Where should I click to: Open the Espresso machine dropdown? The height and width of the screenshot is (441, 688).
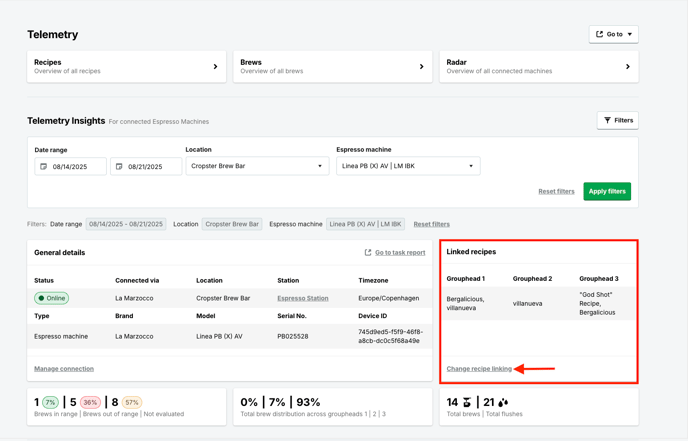click(x=408, y=166)
